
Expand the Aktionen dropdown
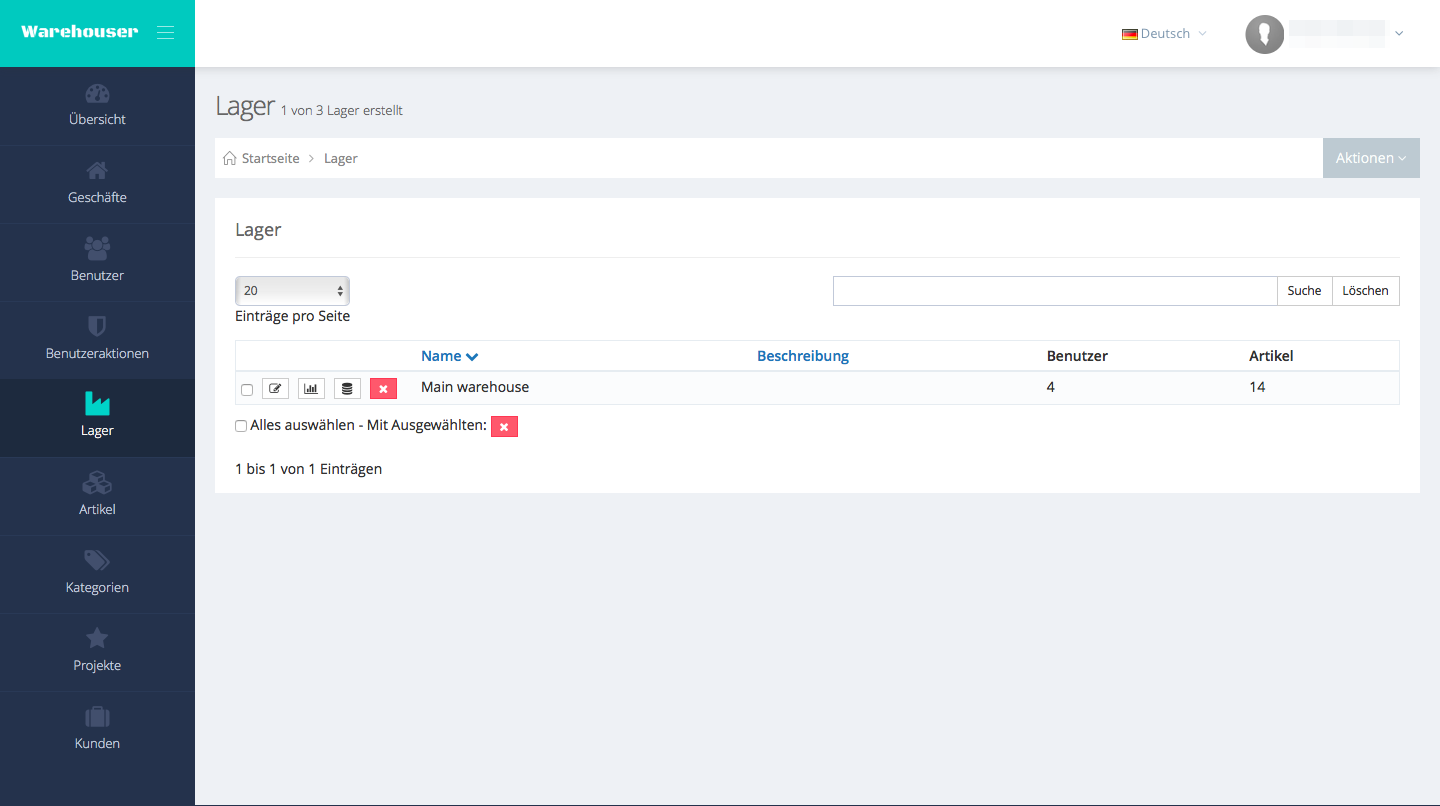point(1370,158)
